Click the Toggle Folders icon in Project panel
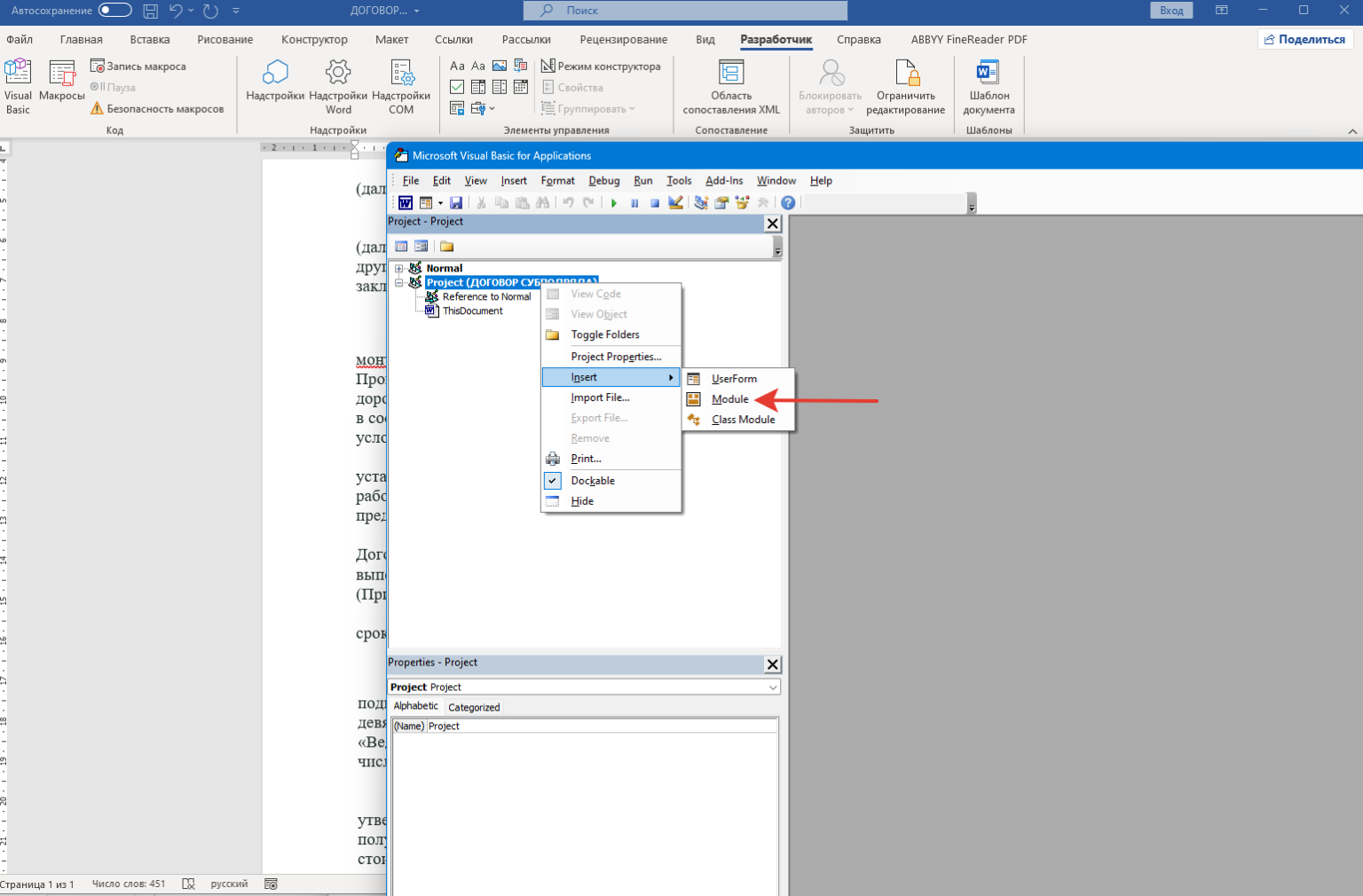This screenshot has width=1363, height=896. 446,247
